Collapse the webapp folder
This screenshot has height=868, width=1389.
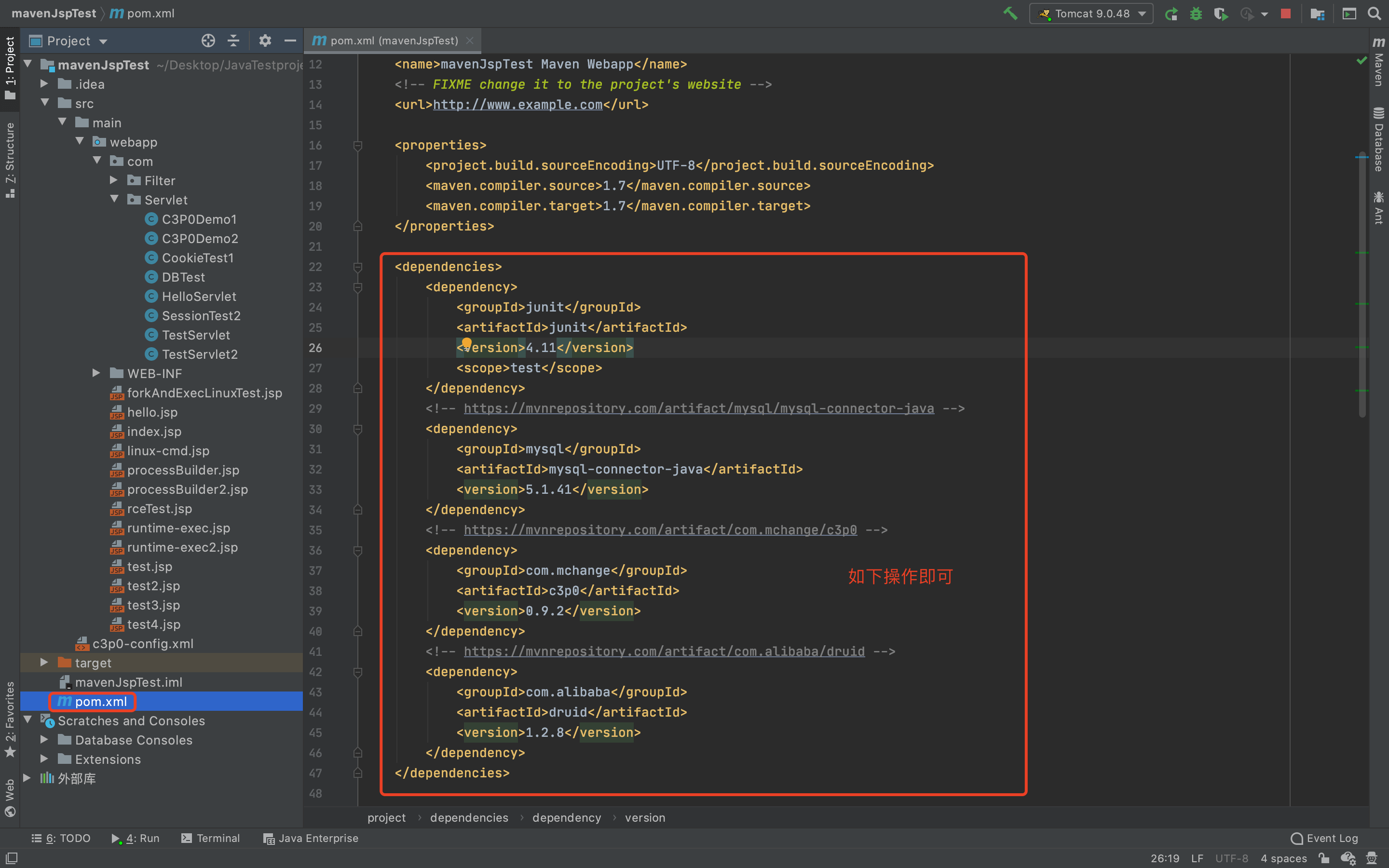coord(80,142)
